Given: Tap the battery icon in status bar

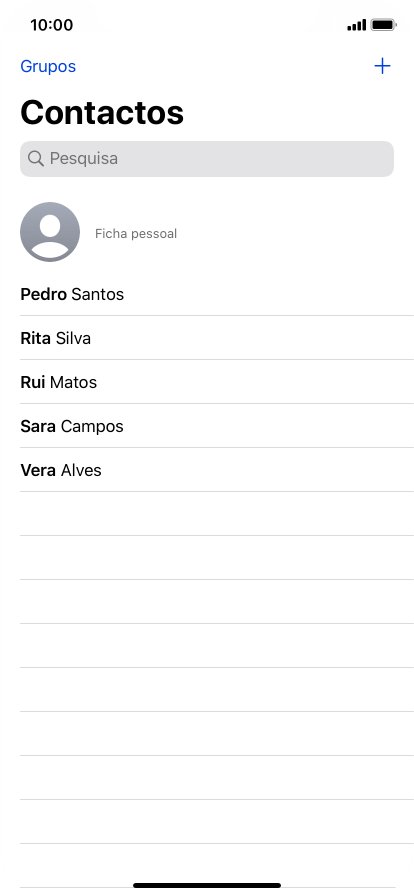Looking at the screenshot, I should (383, 25).
